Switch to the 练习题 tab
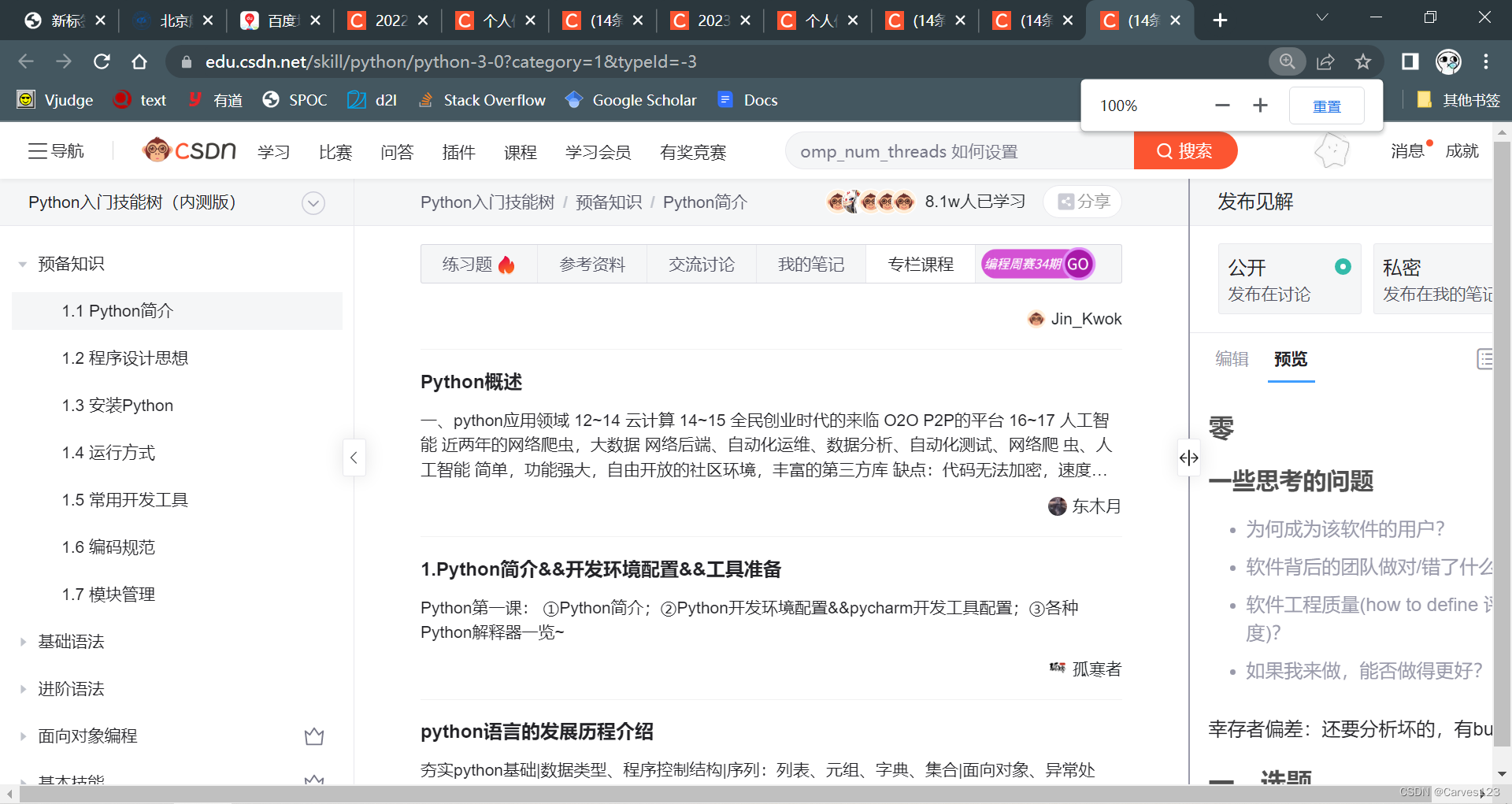Image resolution: width=1512 pixels, height=804 pixels. tap(479, 264)
